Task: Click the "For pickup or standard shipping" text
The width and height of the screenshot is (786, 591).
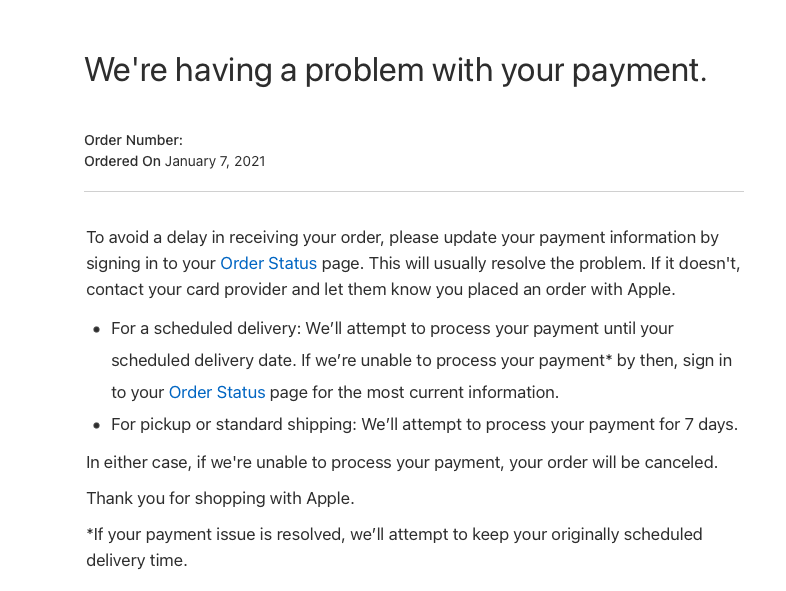Action: click(234, 424)
